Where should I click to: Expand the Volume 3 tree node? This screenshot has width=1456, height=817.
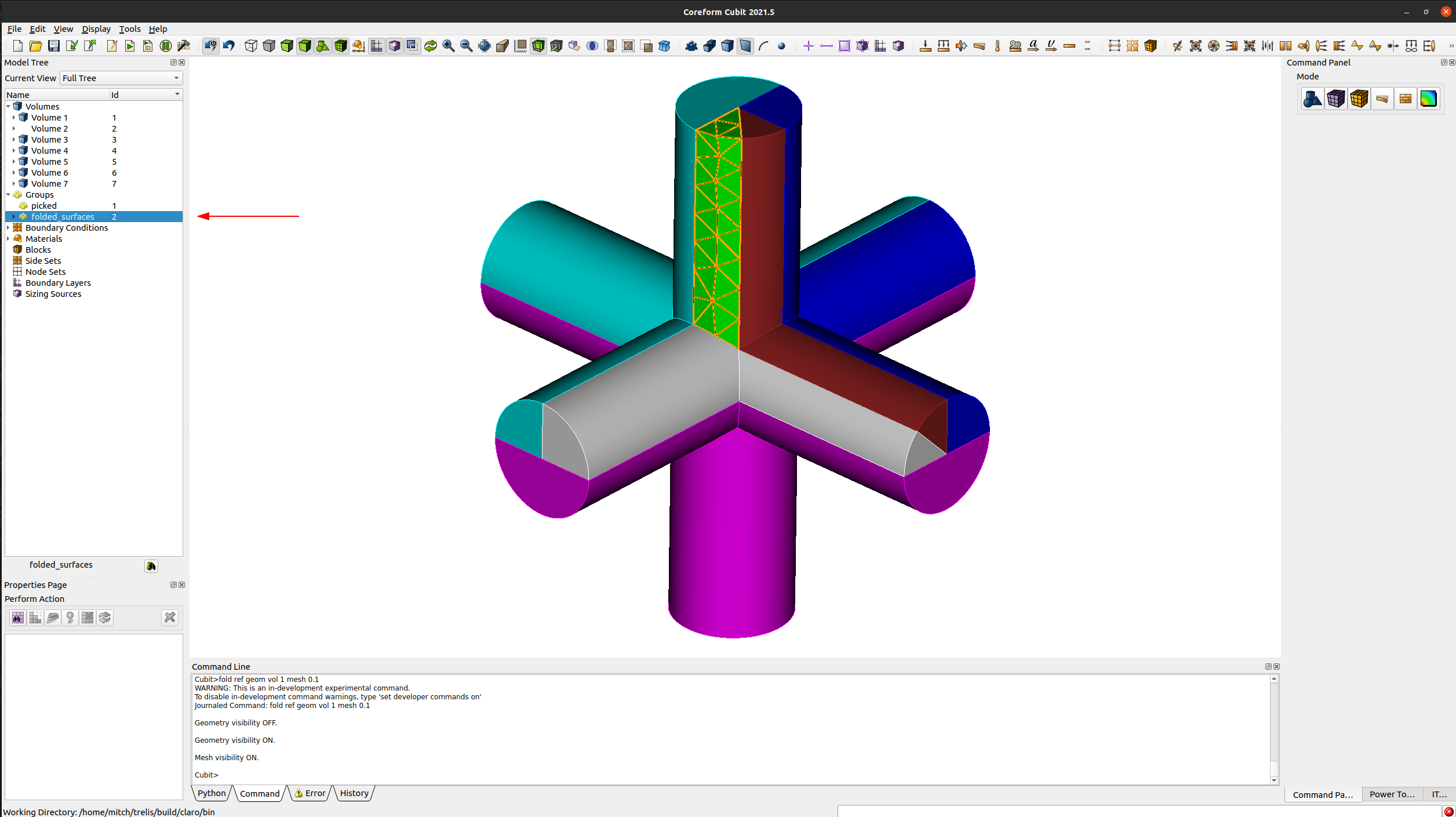coord(14,139)
